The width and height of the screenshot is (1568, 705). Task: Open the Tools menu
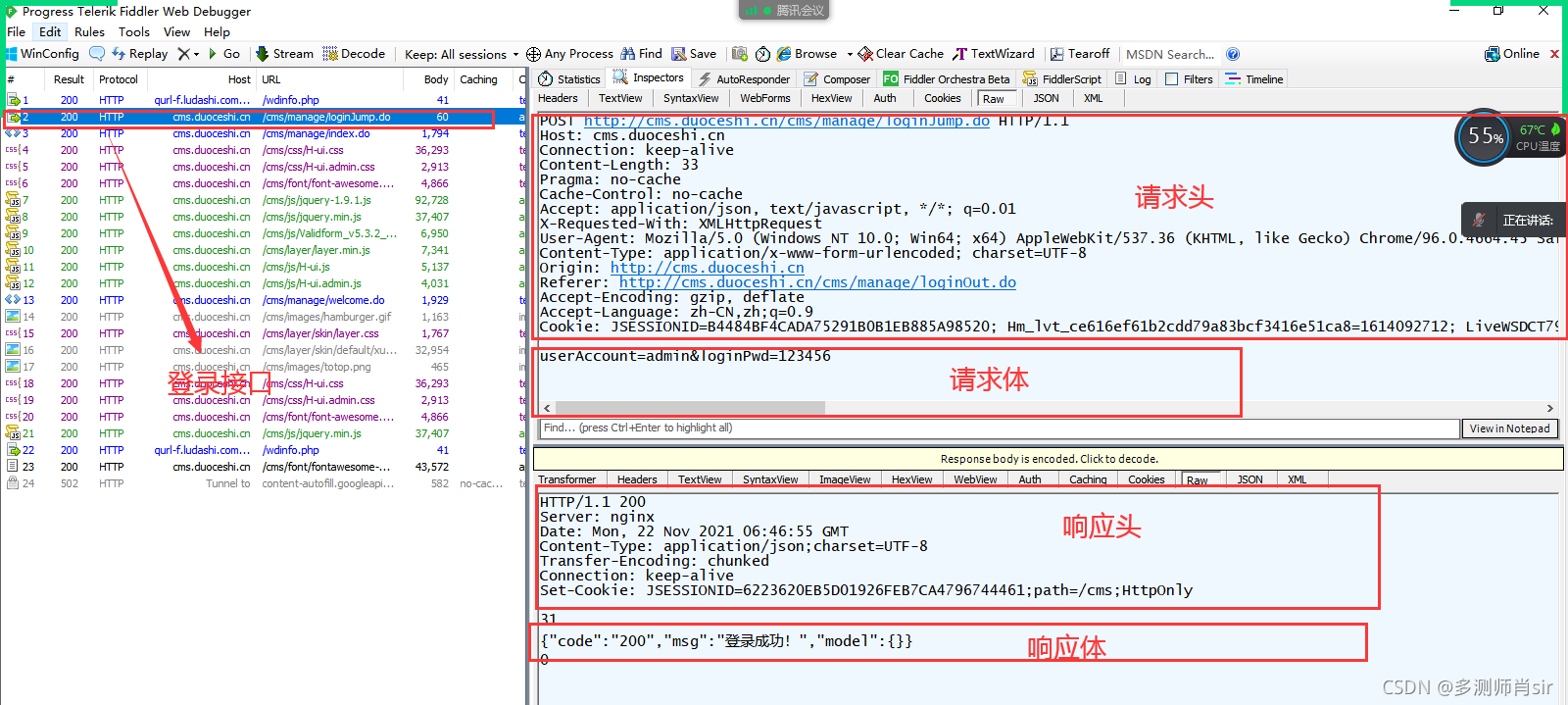point(134,31)
